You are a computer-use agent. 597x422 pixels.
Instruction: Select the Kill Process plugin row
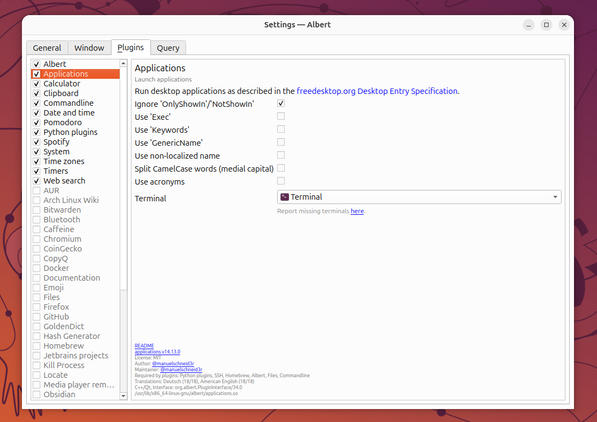(x=75, y=365)
